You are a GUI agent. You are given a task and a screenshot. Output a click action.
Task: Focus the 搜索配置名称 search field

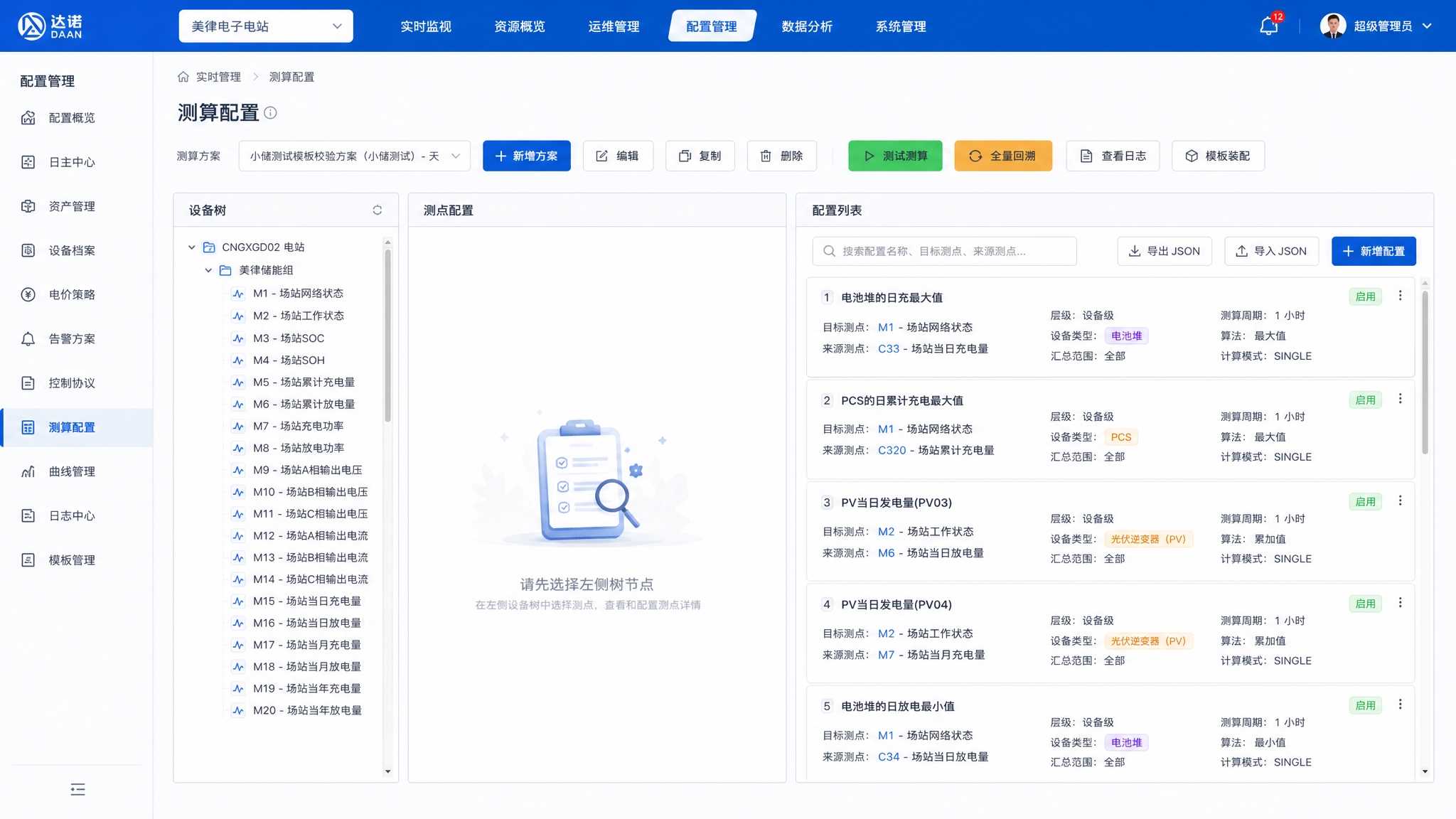[x=944, y=251]
